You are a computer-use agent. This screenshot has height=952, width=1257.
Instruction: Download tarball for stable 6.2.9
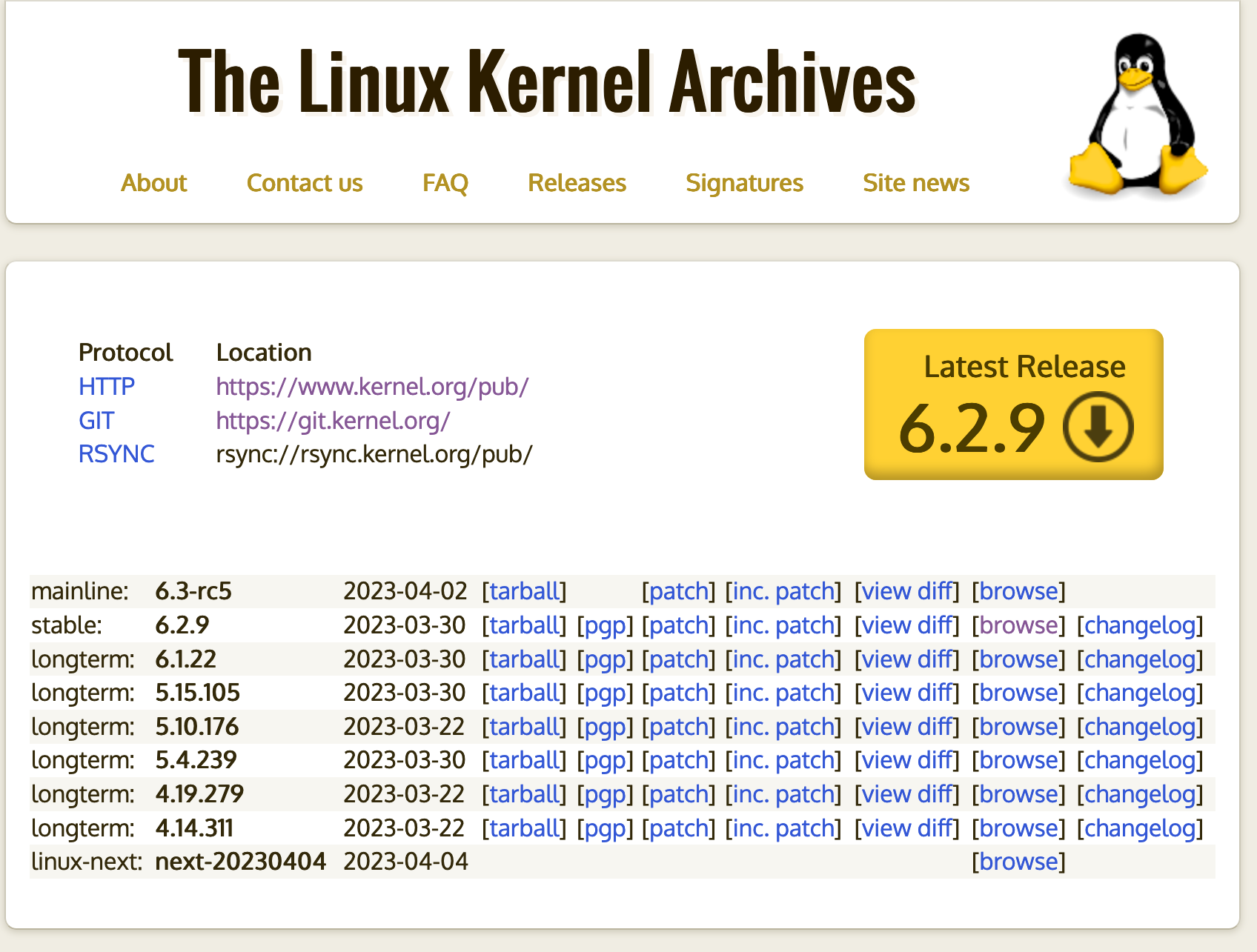(x=525, y=625)
